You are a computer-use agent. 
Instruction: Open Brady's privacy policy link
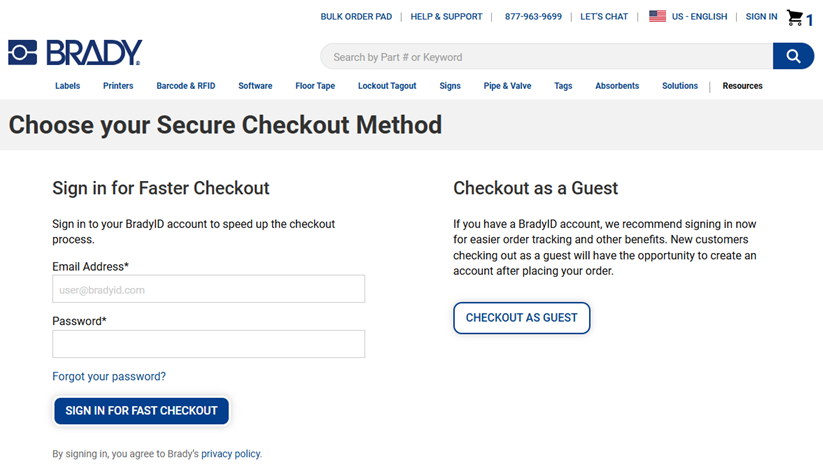click(x=231, y=454)
